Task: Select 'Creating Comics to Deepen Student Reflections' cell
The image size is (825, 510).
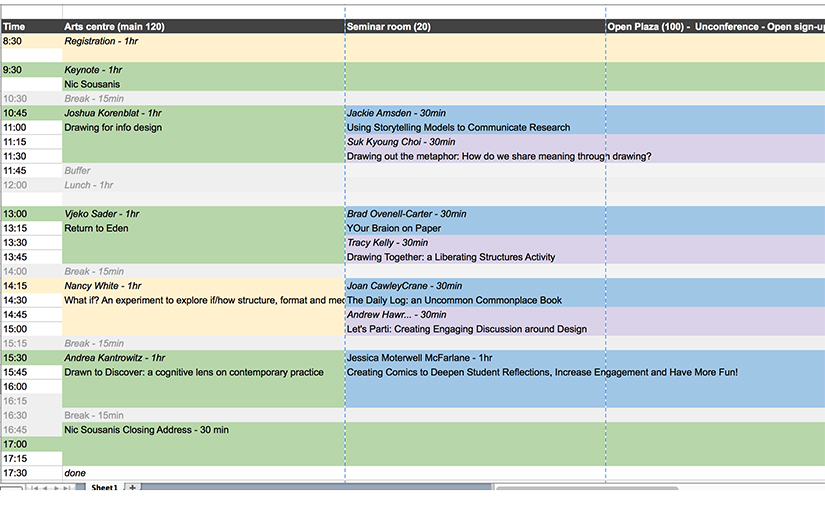Action: coord(475,372)
